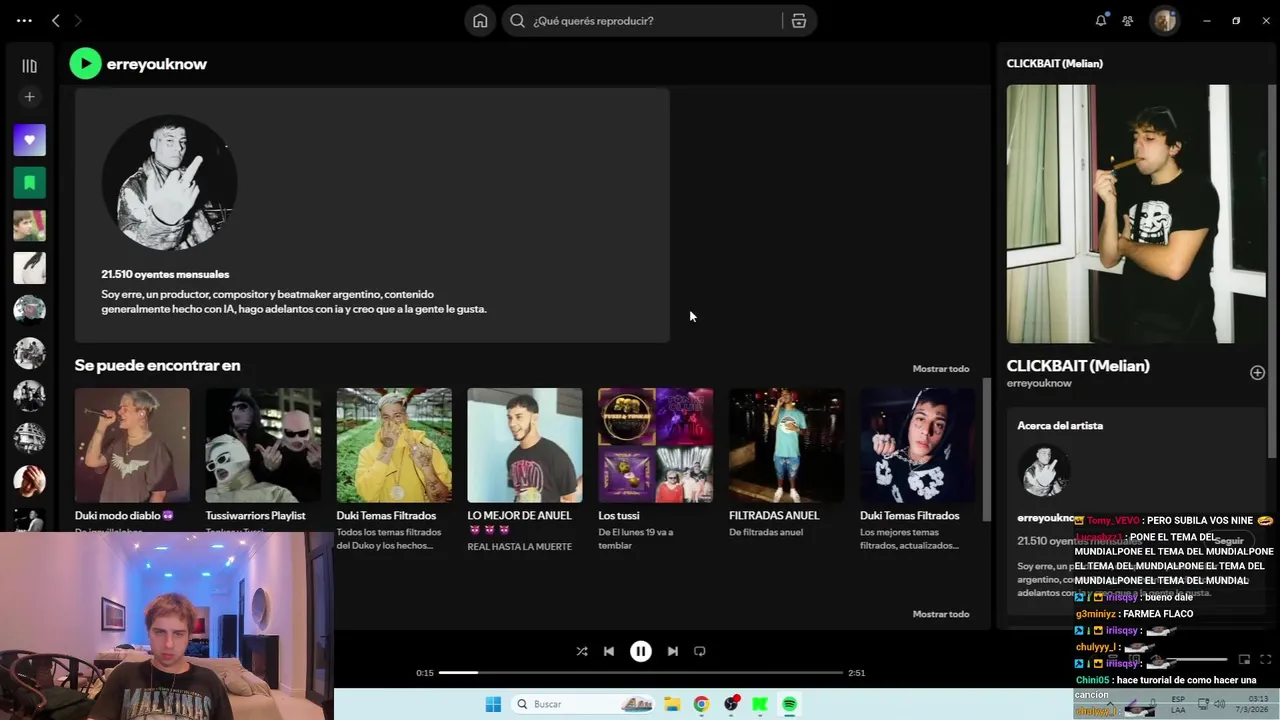Viewport: 1280px width, 720px height.
Task: Create a playlist with plus icon
Action: [29, 97]
